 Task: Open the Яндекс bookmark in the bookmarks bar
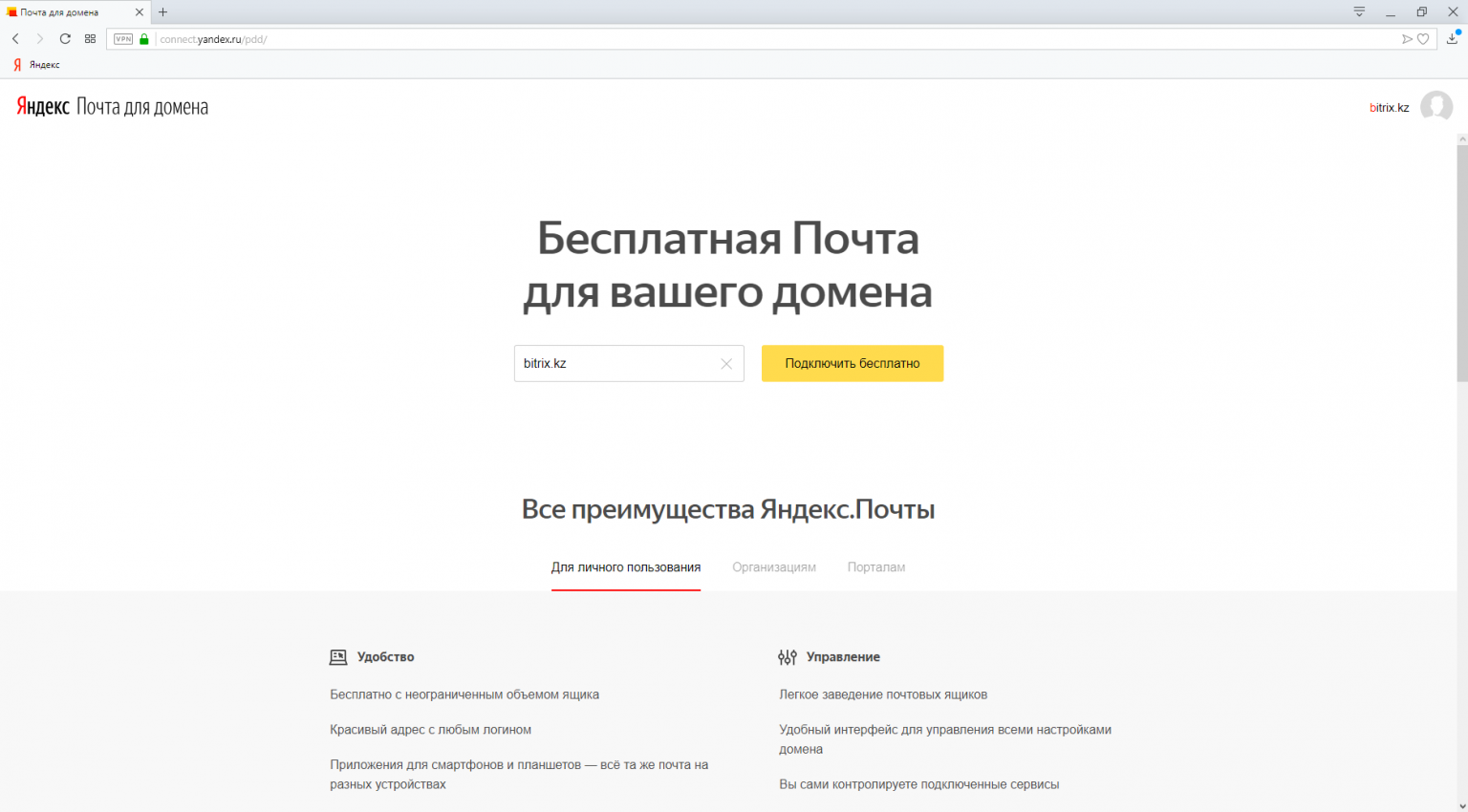36,65
